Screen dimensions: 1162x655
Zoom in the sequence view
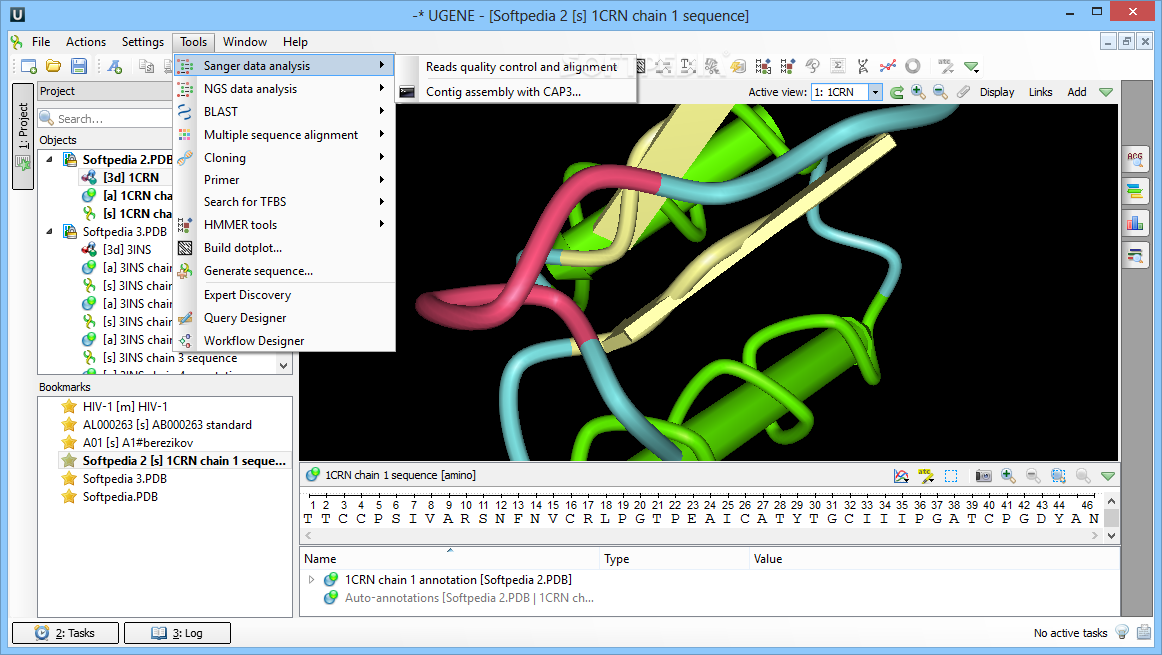pos(1009,476)
